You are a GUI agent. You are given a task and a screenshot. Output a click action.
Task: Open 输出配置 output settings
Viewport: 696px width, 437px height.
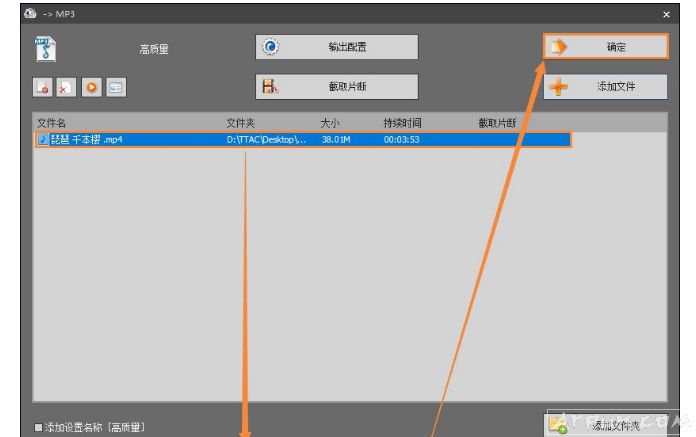pos(337,47)
